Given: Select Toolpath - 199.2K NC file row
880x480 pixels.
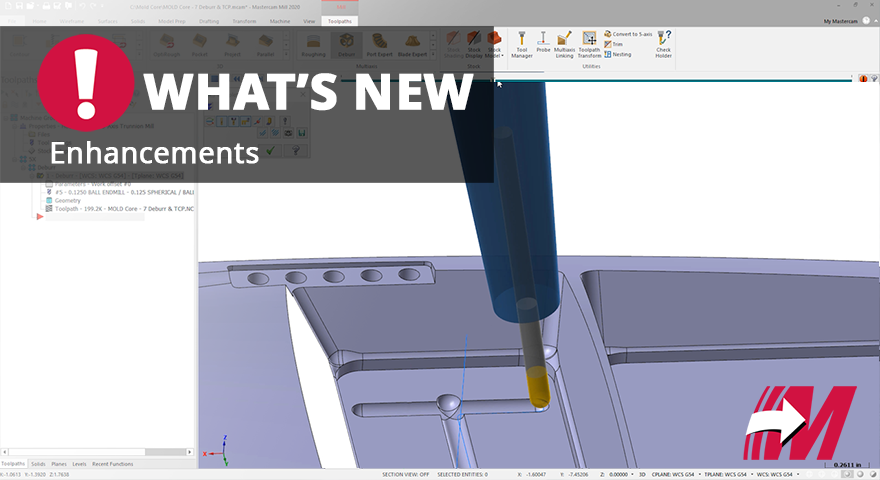Looking at the screenshot, I should [x=120, y=209].
